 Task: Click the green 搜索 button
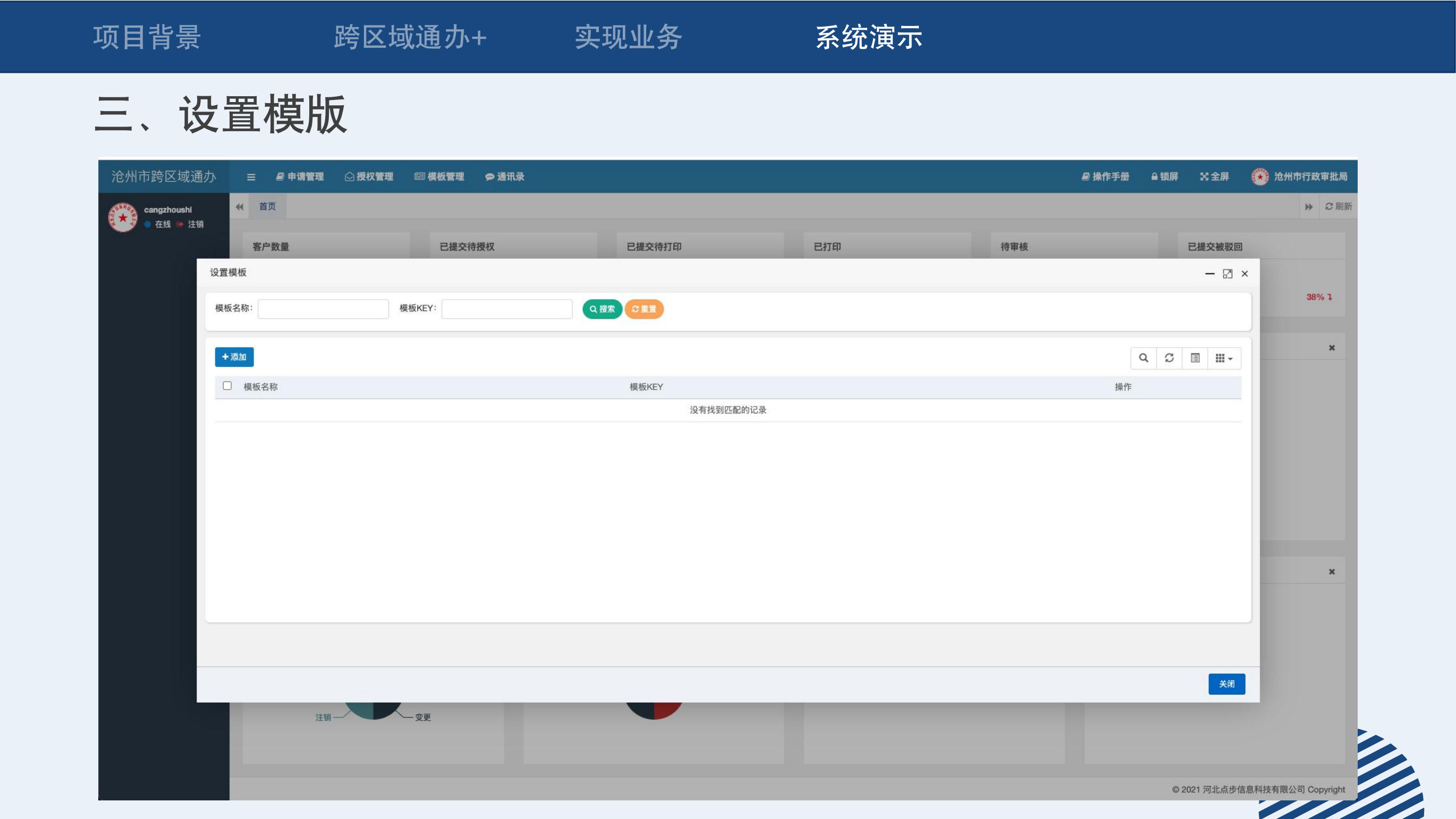(x=602, y=309)
